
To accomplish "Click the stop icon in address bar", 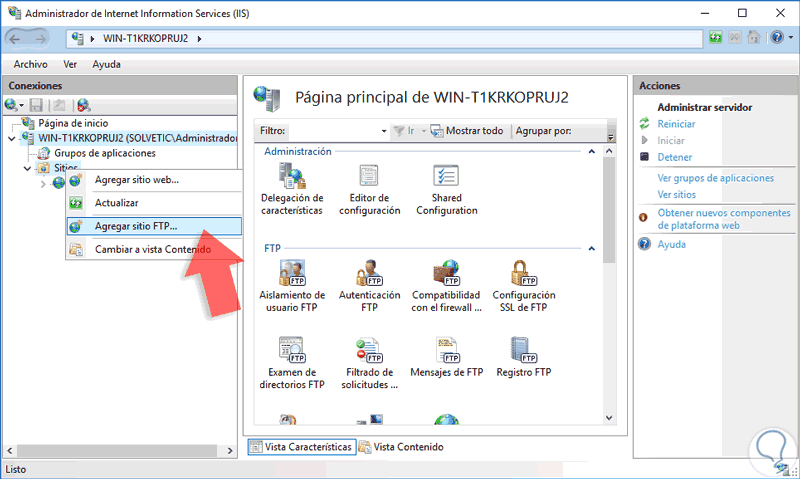I will (x=735, y=37).
